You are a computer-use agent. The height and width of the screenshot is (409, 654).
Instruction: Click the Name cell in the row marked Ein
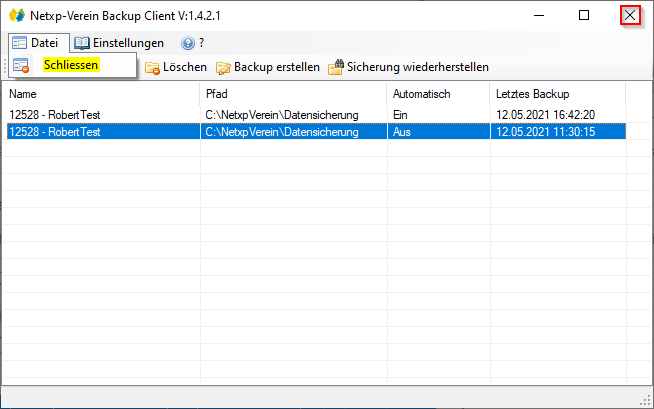coord(103,115)
